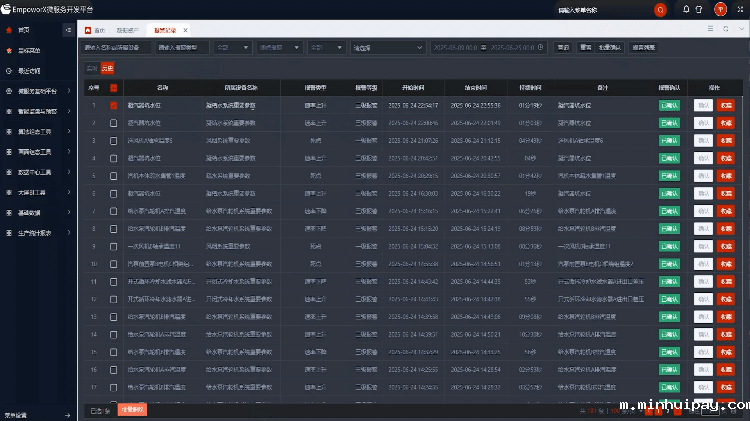Uncheck the checkbox in row 1

114,105
